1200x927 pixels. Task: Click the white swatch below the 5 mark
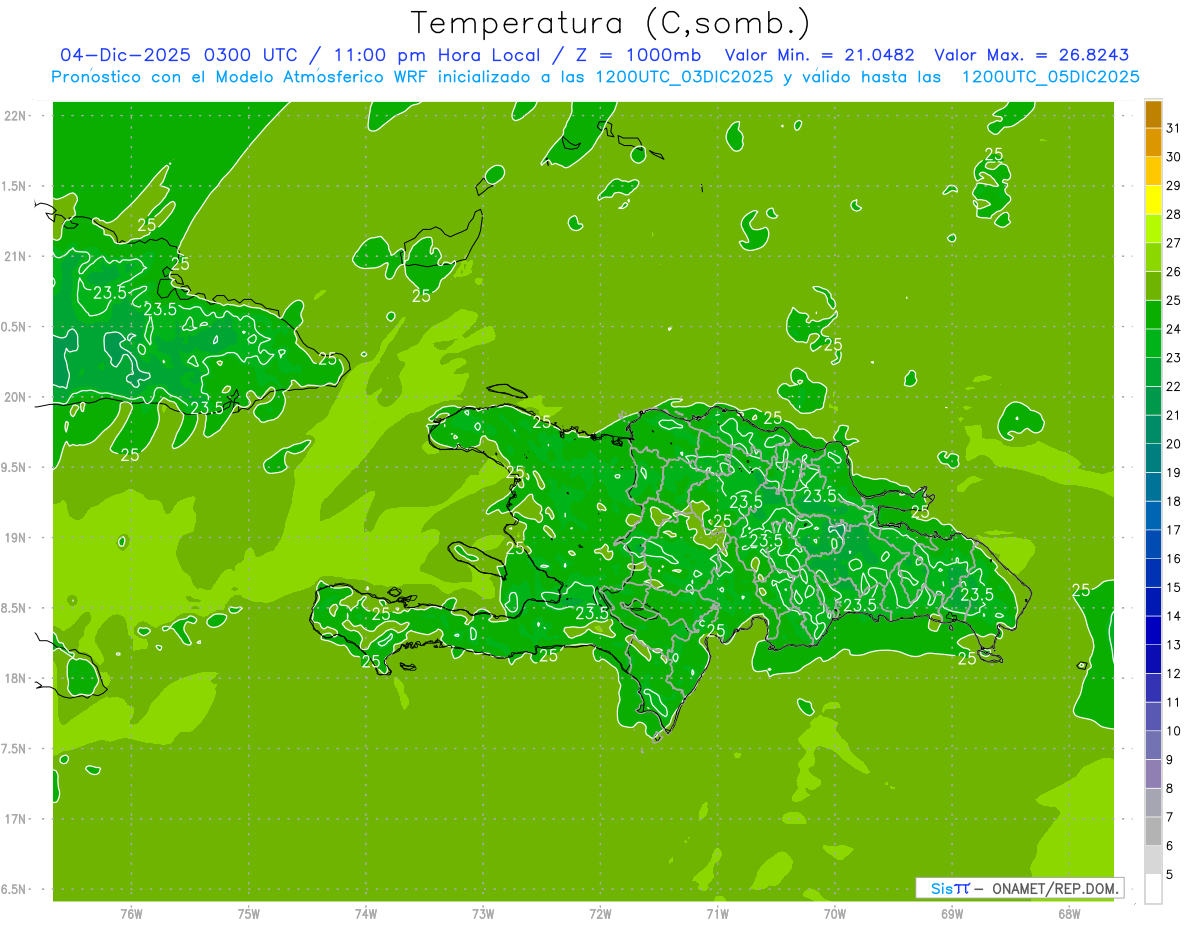pyautogui.click(x=1153, y=889)
